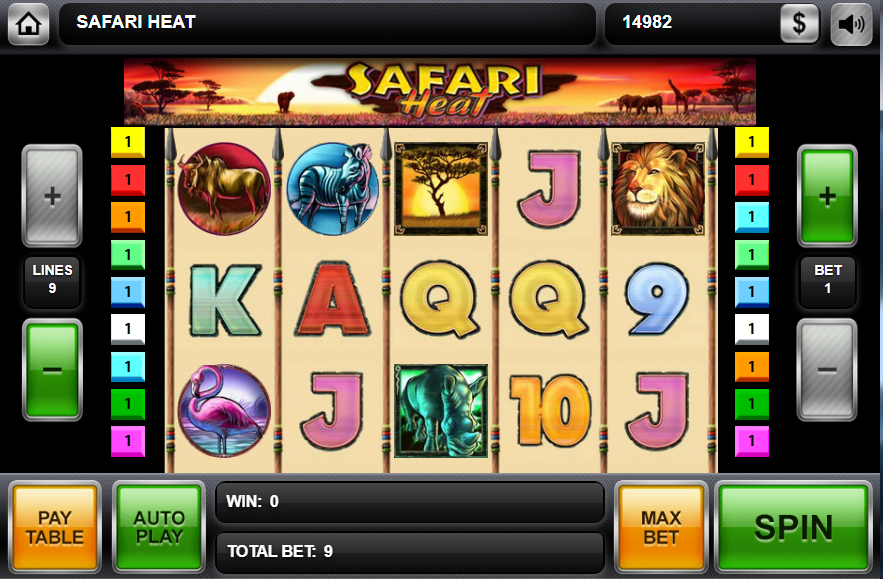Viewport: 883px width, 579px height.
Task: Open the dollar sign cashier button
Action: [799, 24]
